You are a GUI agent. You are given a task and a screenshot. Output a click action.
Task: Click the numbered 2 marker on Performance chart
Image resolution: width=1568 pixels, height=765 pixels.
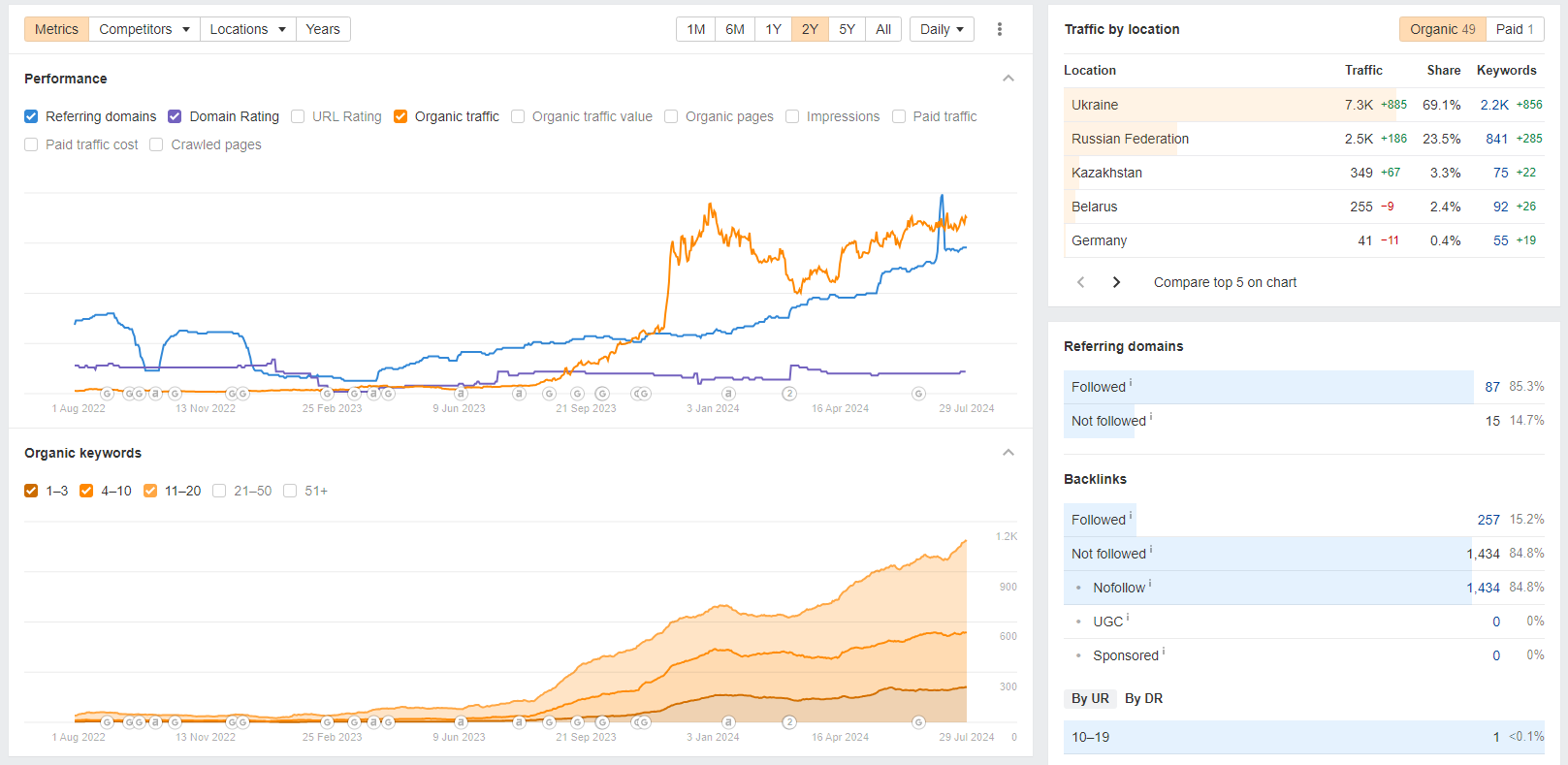point(789,394)
